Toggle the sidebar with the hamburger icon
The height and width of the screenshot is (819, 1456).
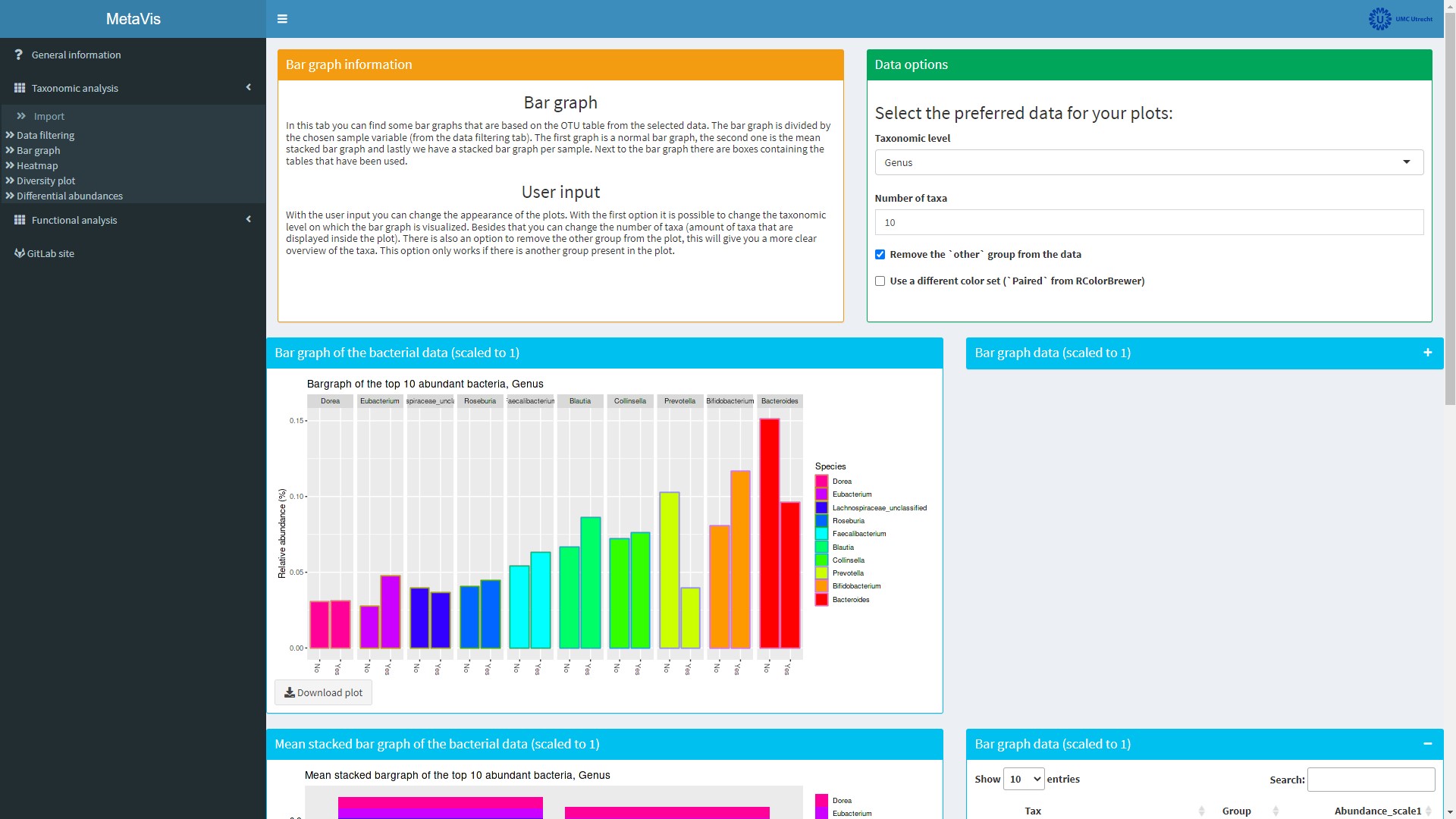pyautogui.click(x=282, y=19)
